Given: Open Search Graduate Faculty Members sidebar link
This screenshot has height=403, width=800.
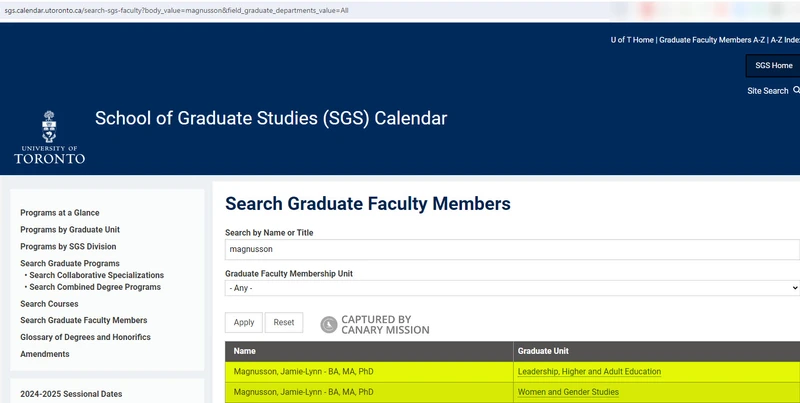Looking at the screenshot, I should tap(84, 320).
